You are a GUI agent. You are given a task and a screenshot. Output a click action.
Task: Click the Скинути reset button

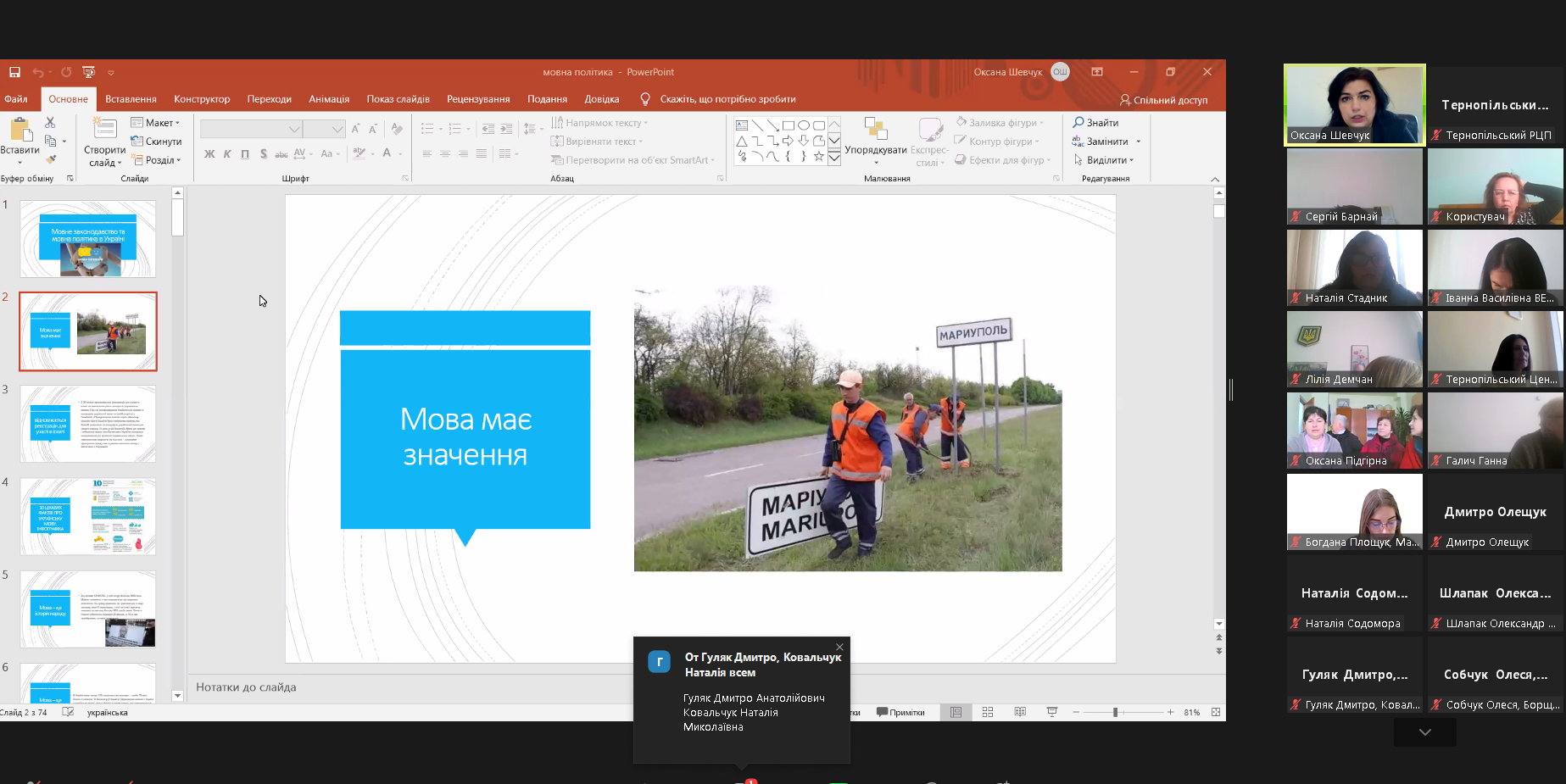pyautogui.click(x=156, y=142)
